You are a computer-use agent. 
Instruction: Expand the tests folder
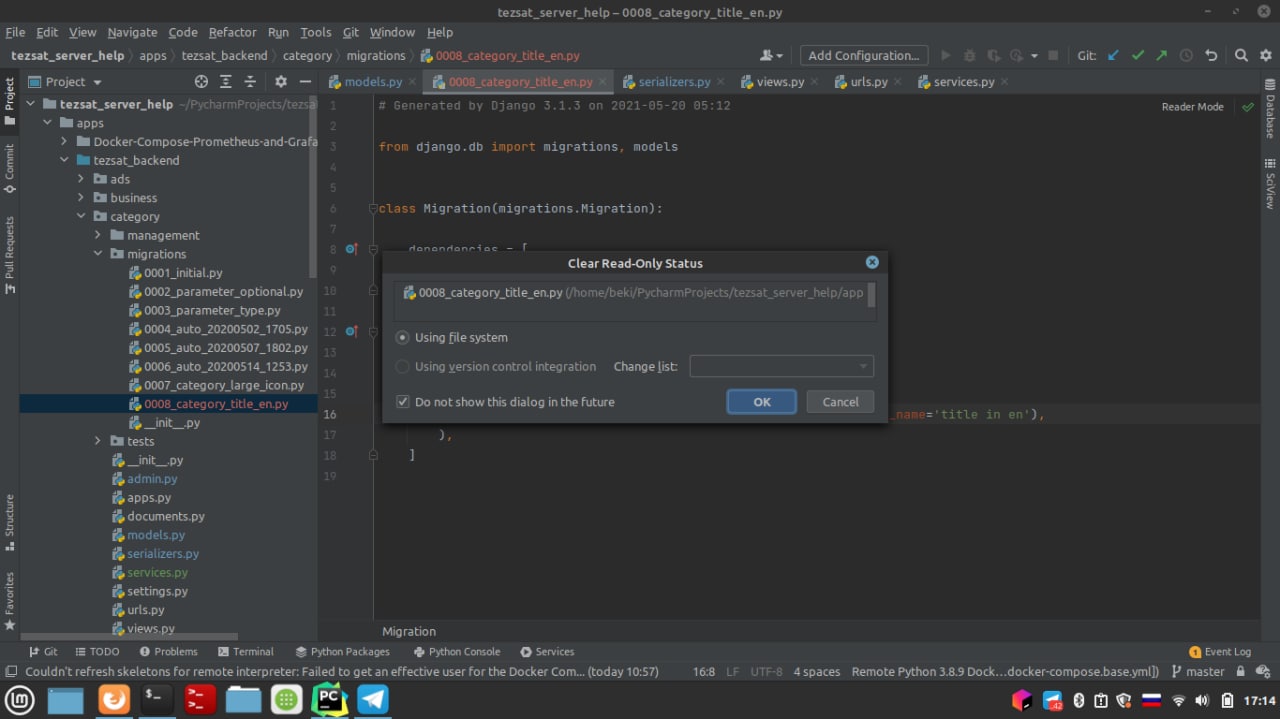click(x=98, y=441)
